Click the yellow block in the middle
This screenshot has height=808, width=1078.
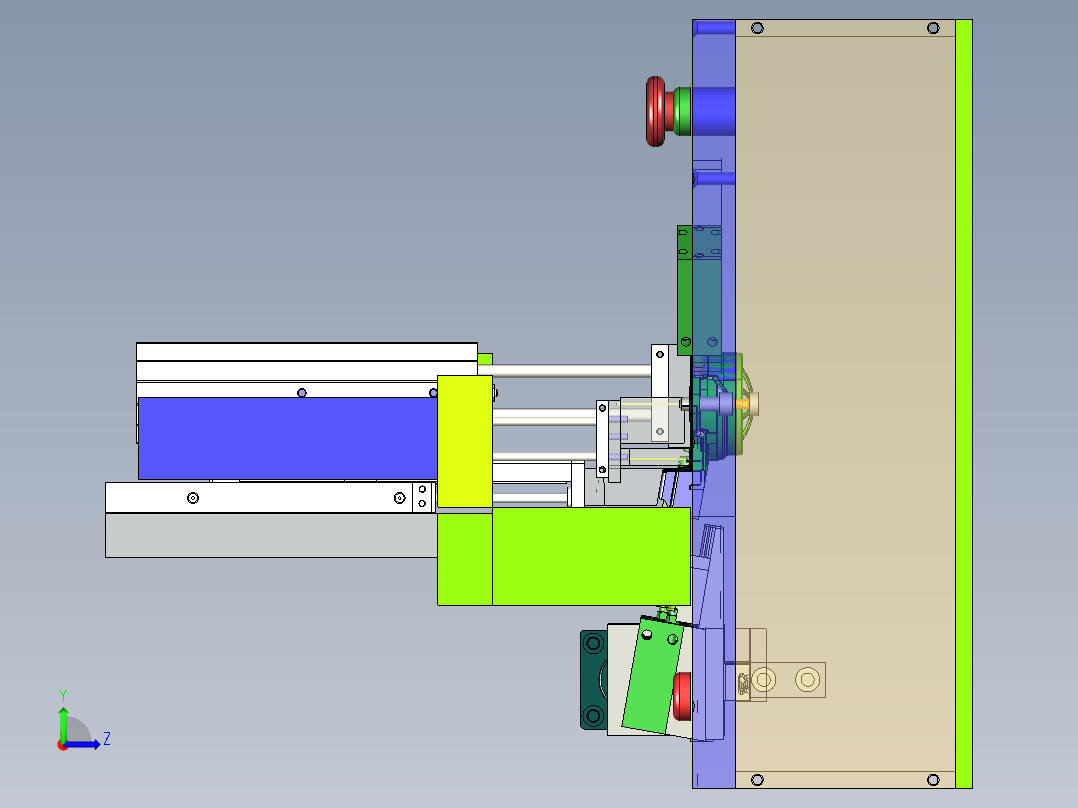point(465,441)
